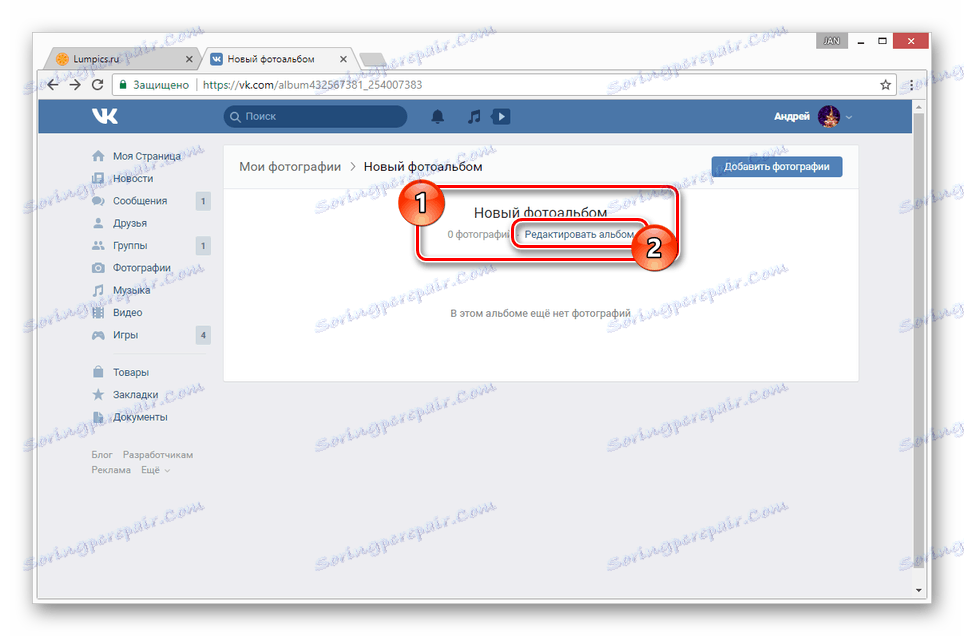
Task: Click Andrey's profile avatar
Action: (x=829, y=116)
